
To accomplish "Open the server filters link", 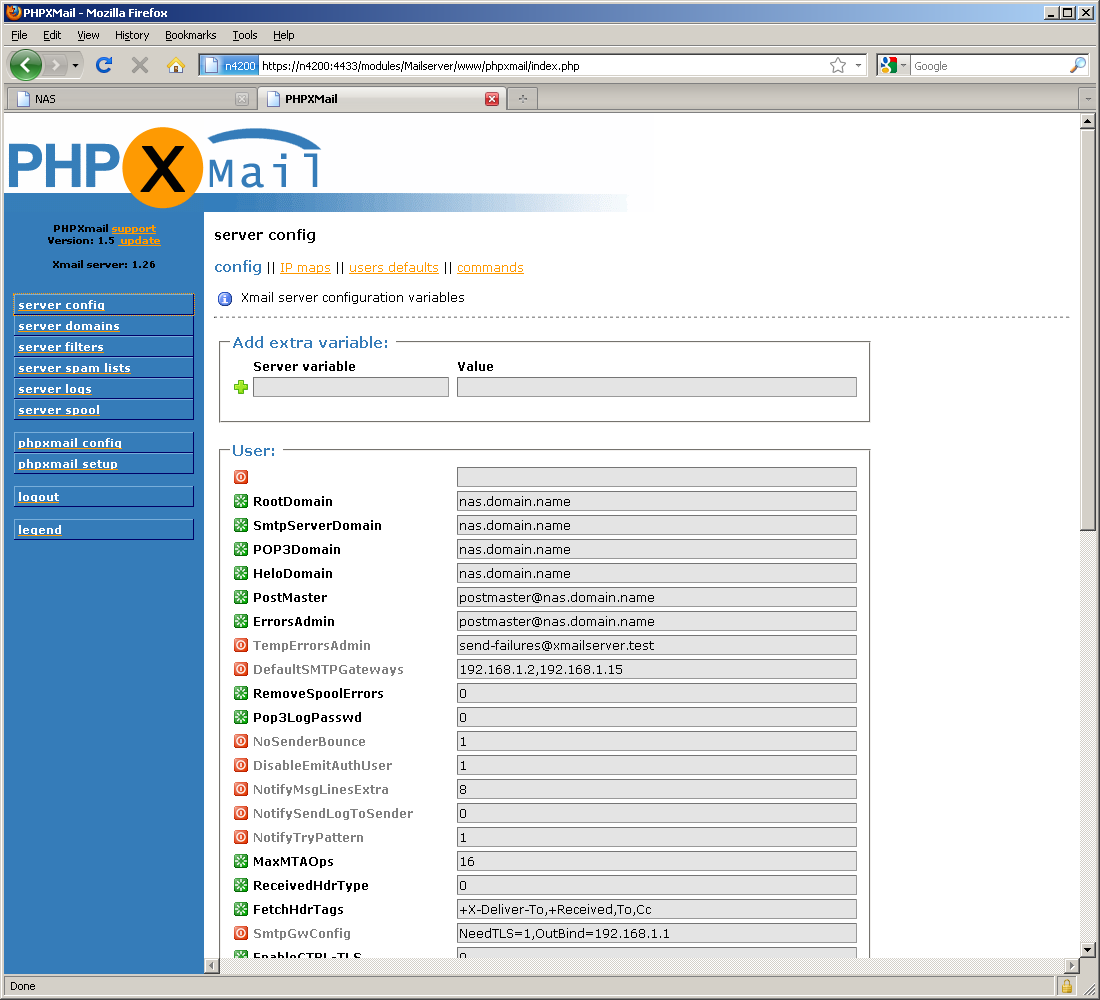I will point(61,347).
